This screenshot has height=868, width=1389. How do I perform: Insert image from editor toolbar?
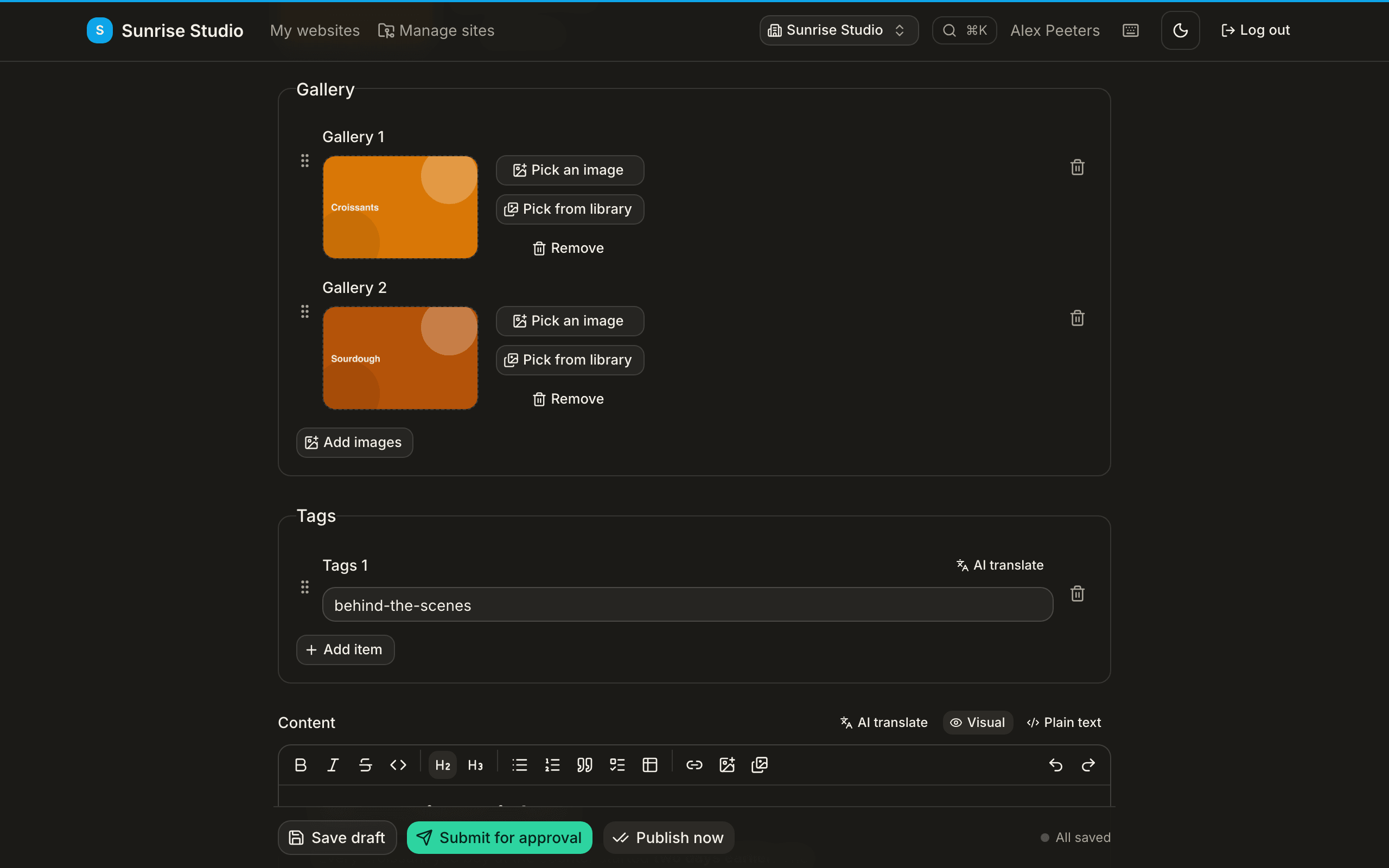coord(727,765)
